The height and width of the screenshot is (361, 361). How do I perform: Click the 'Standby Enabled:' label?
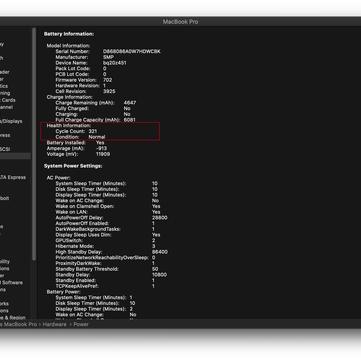coord(75,281)
